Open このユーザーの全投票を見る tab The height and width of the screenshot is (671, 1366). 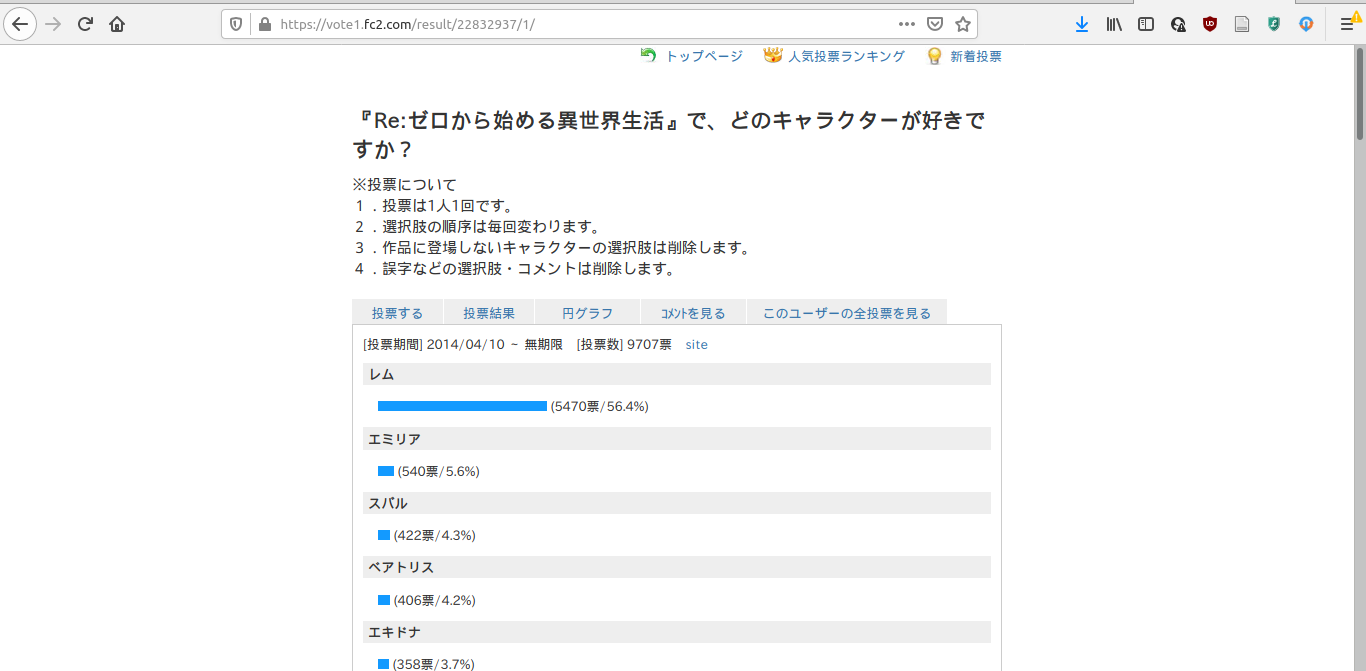click(x=846, y=313)
